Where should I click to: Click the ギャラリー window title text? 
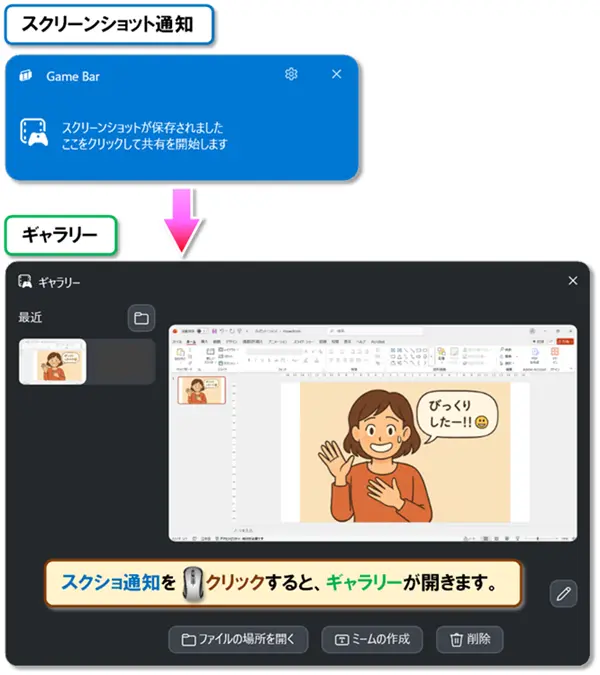pos(59,282)
